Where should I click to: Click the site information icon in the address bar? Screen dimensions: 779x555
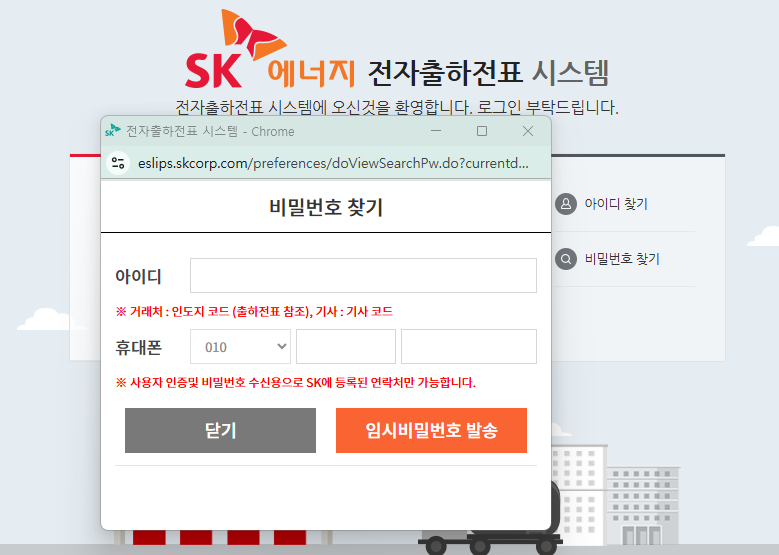118,163
